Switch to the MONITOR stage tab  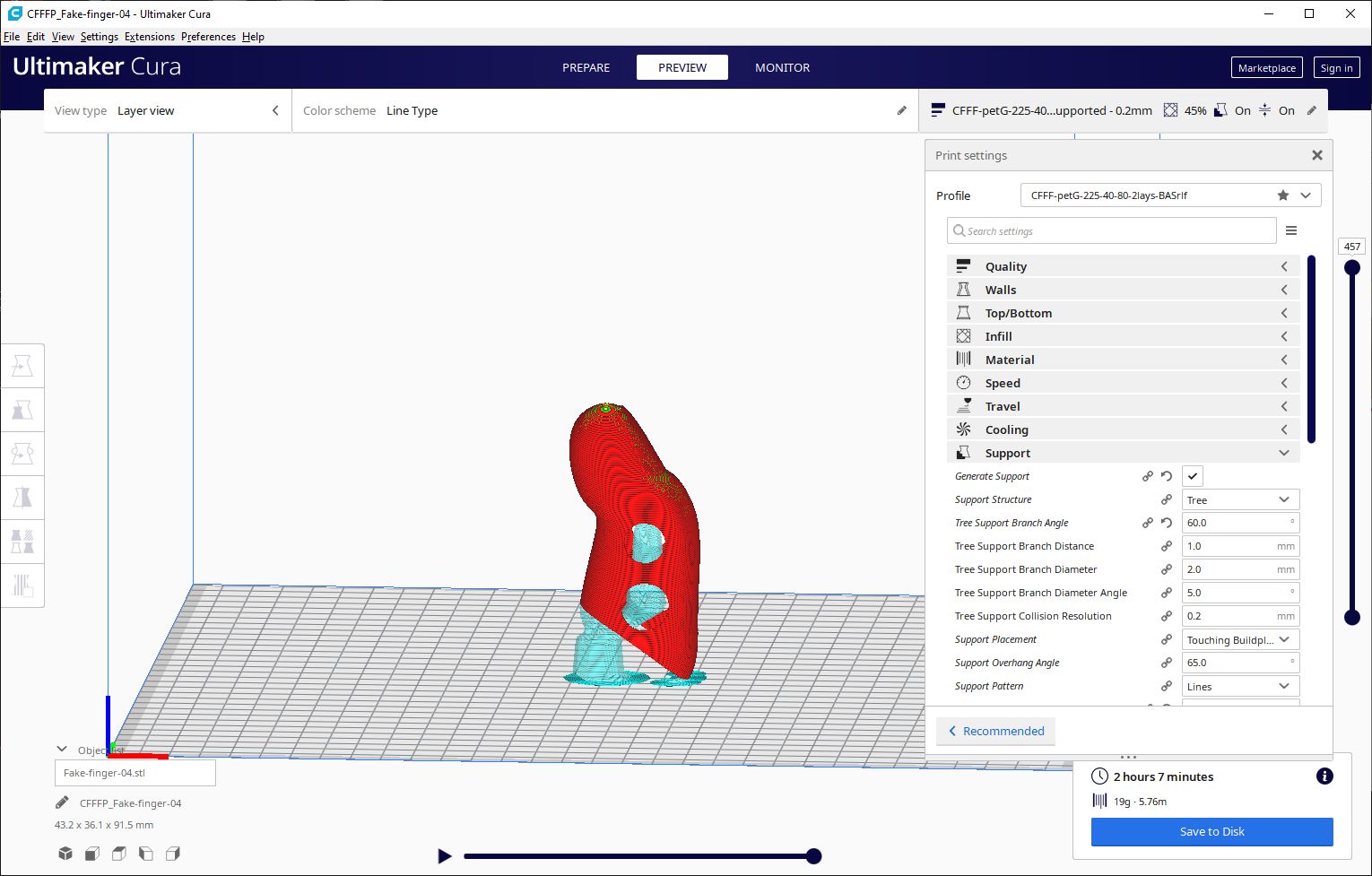tap(782, 67)
